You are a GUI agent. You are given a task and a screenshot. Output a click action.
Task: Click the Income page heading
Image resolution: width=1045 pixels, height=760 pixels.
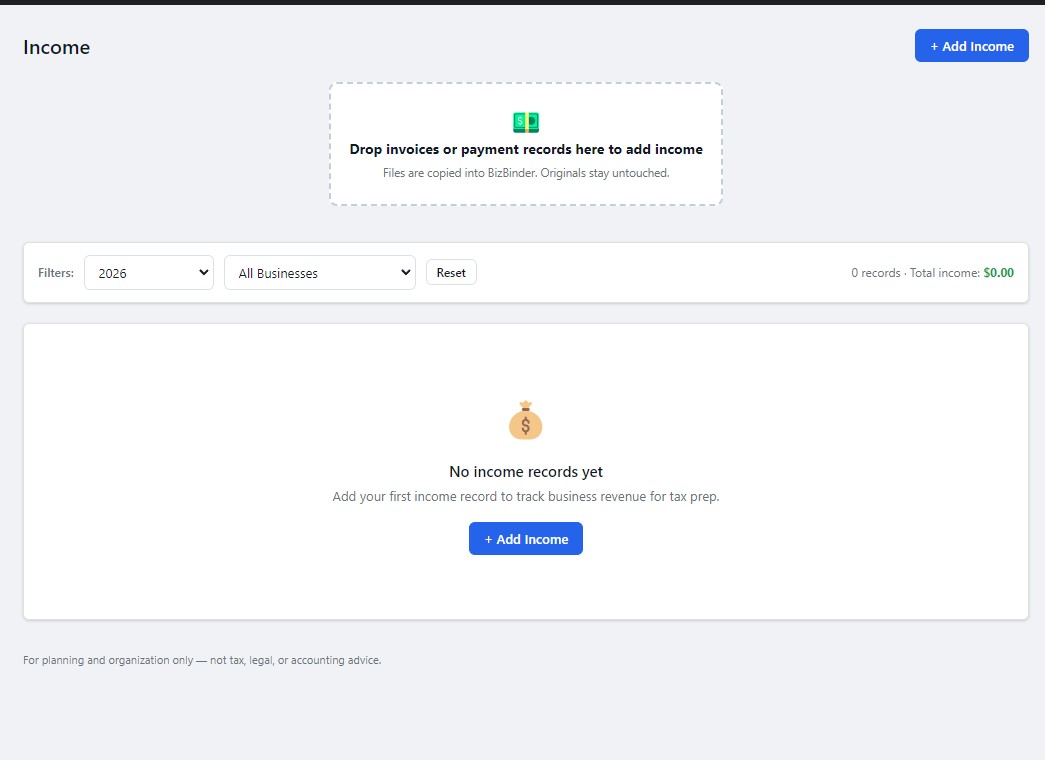point(57,47)
